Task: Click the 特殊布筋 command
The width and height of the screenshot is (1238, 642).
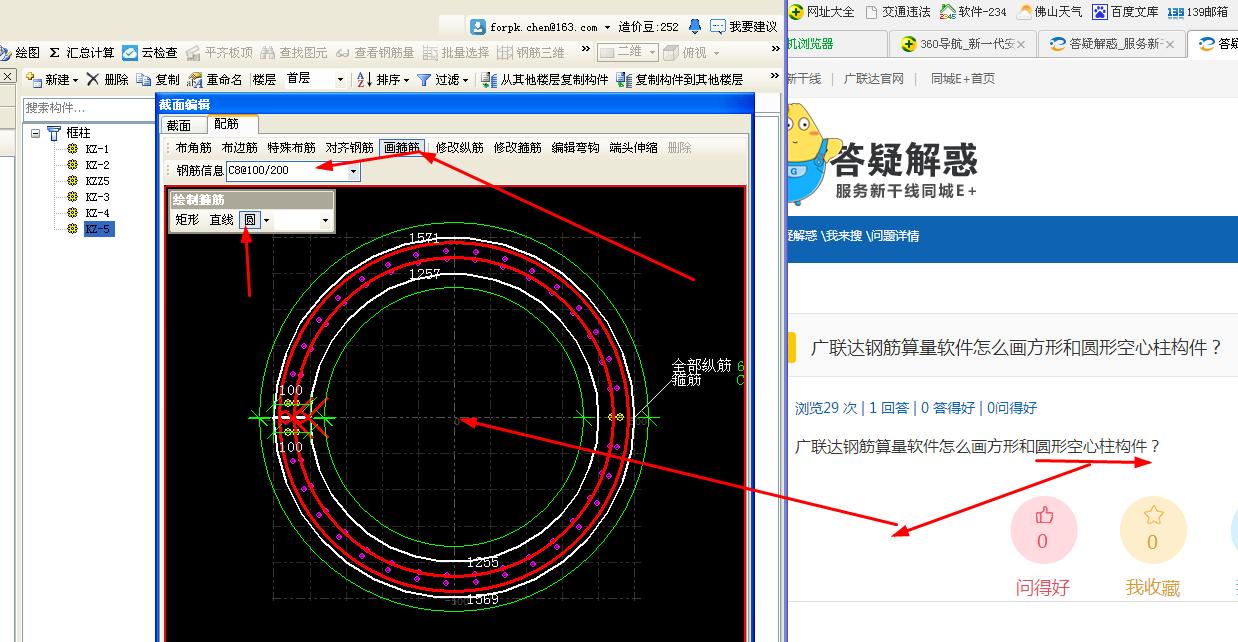Action: pos(291,148)
